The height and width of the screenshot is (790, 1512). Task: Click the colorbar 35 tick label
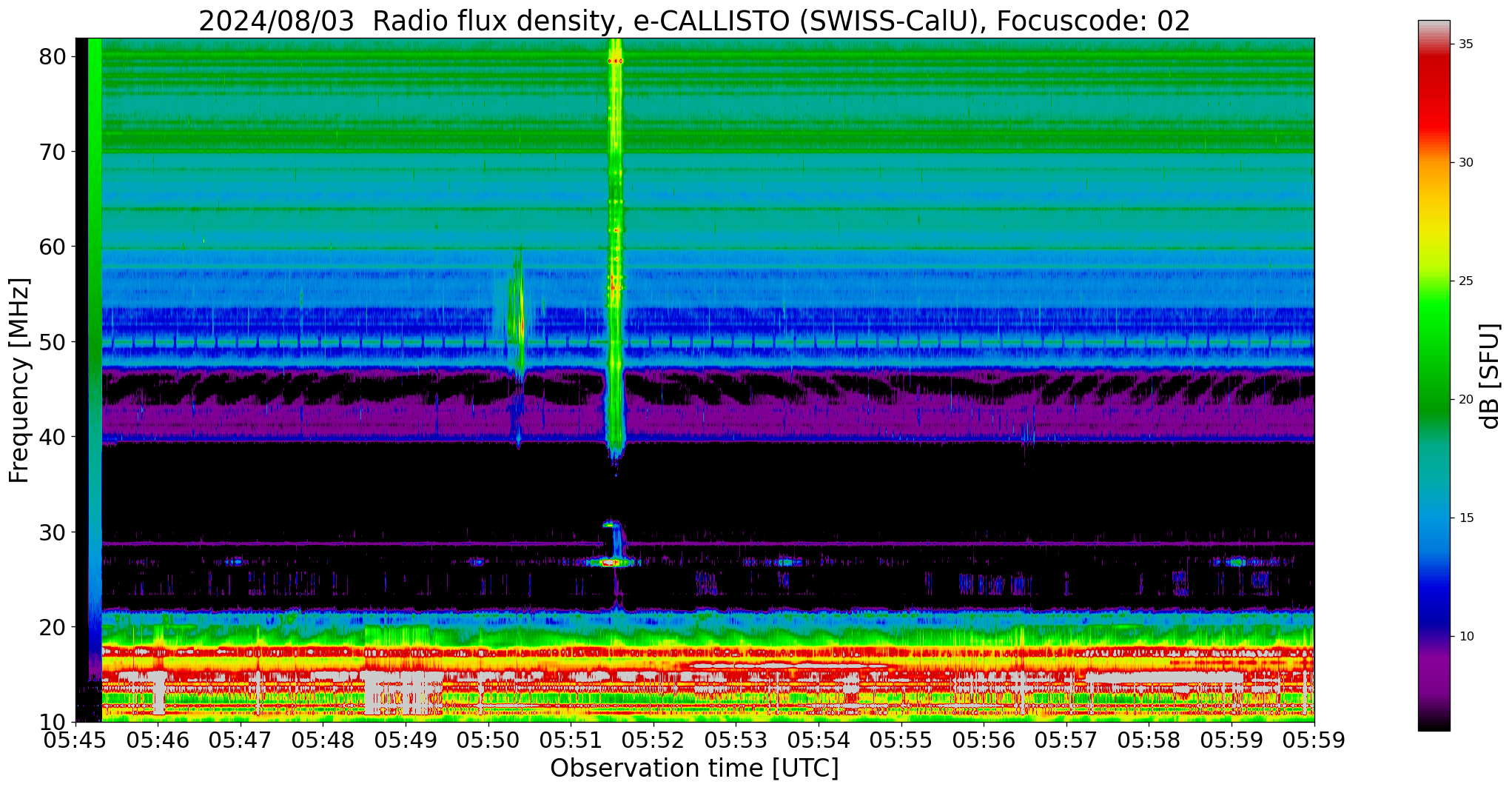(x=1466, y=44)
